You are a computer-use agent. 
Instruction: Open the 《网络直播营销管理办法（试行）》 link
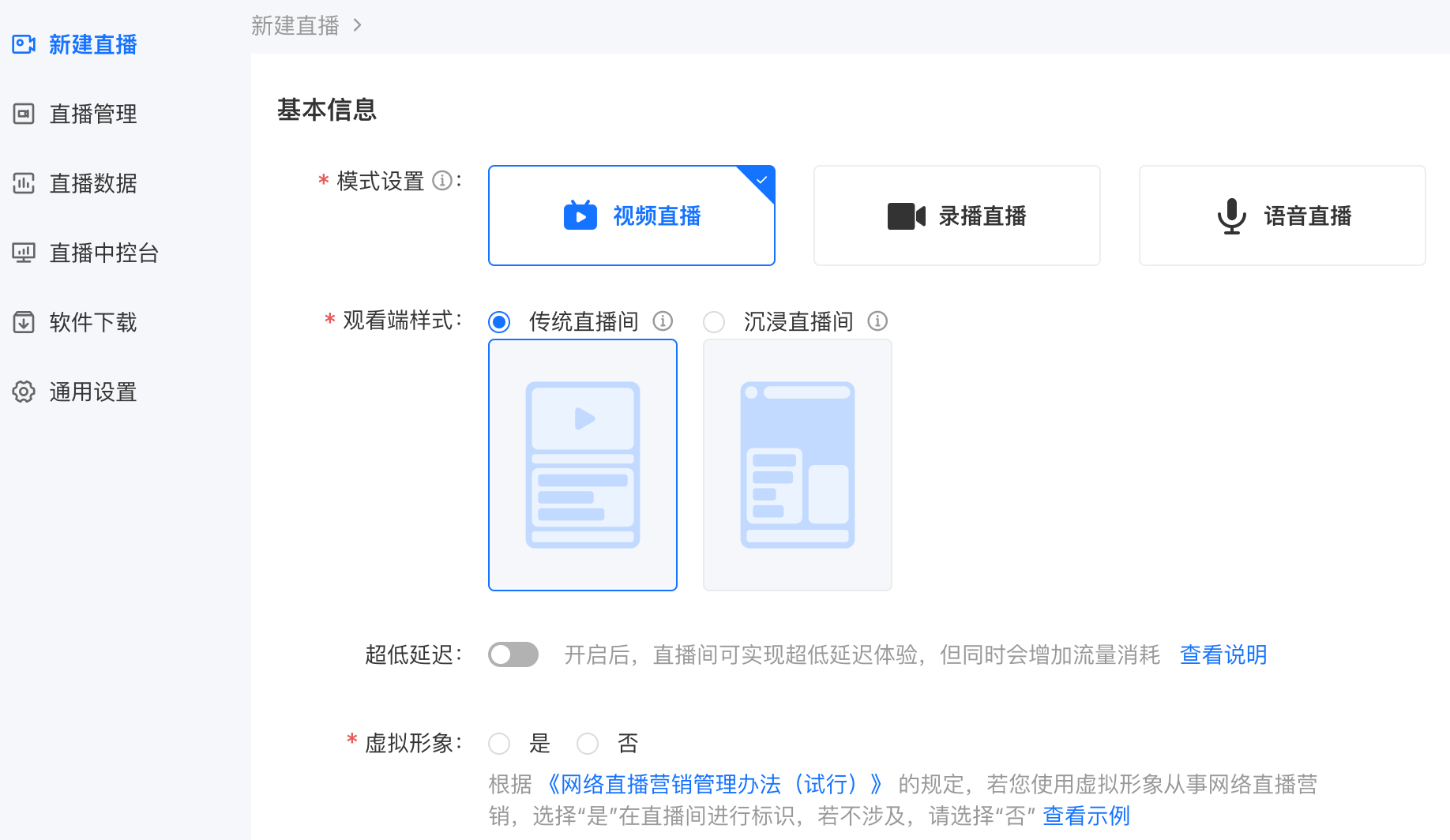[x=714, y=784]
